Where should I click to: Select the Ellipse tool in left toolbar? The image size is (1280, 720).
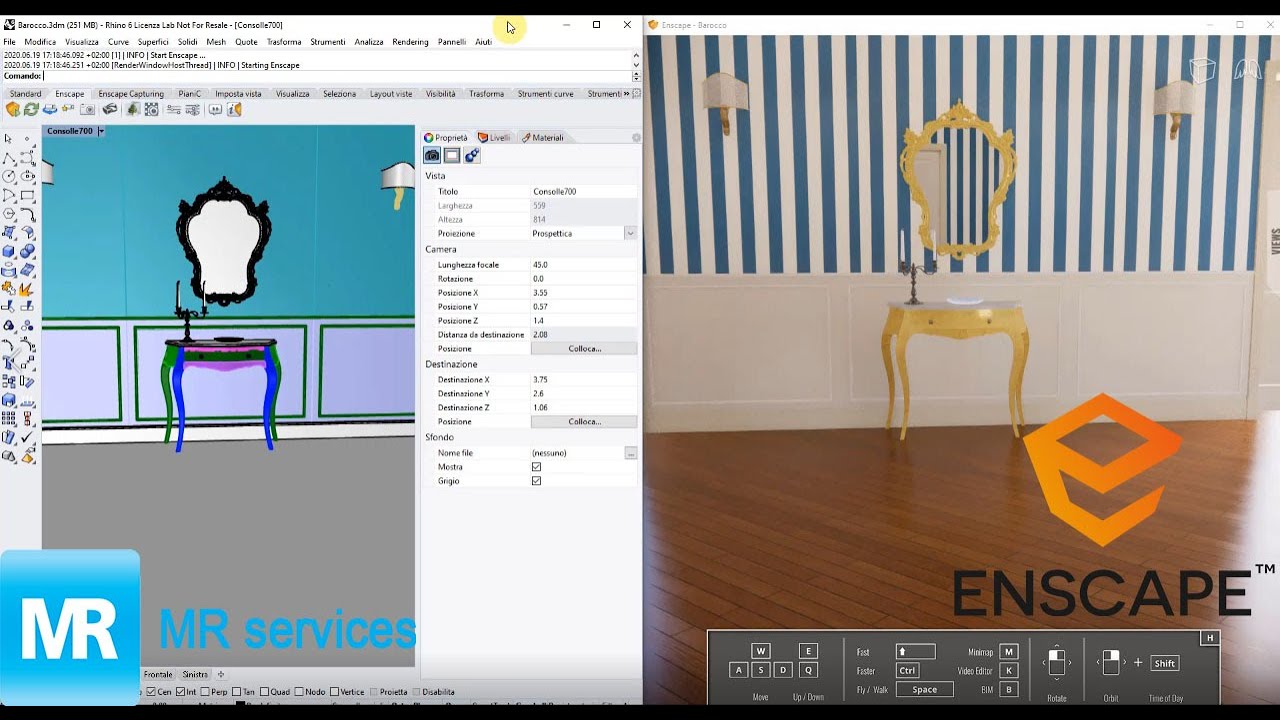click(x=28, y=176)
